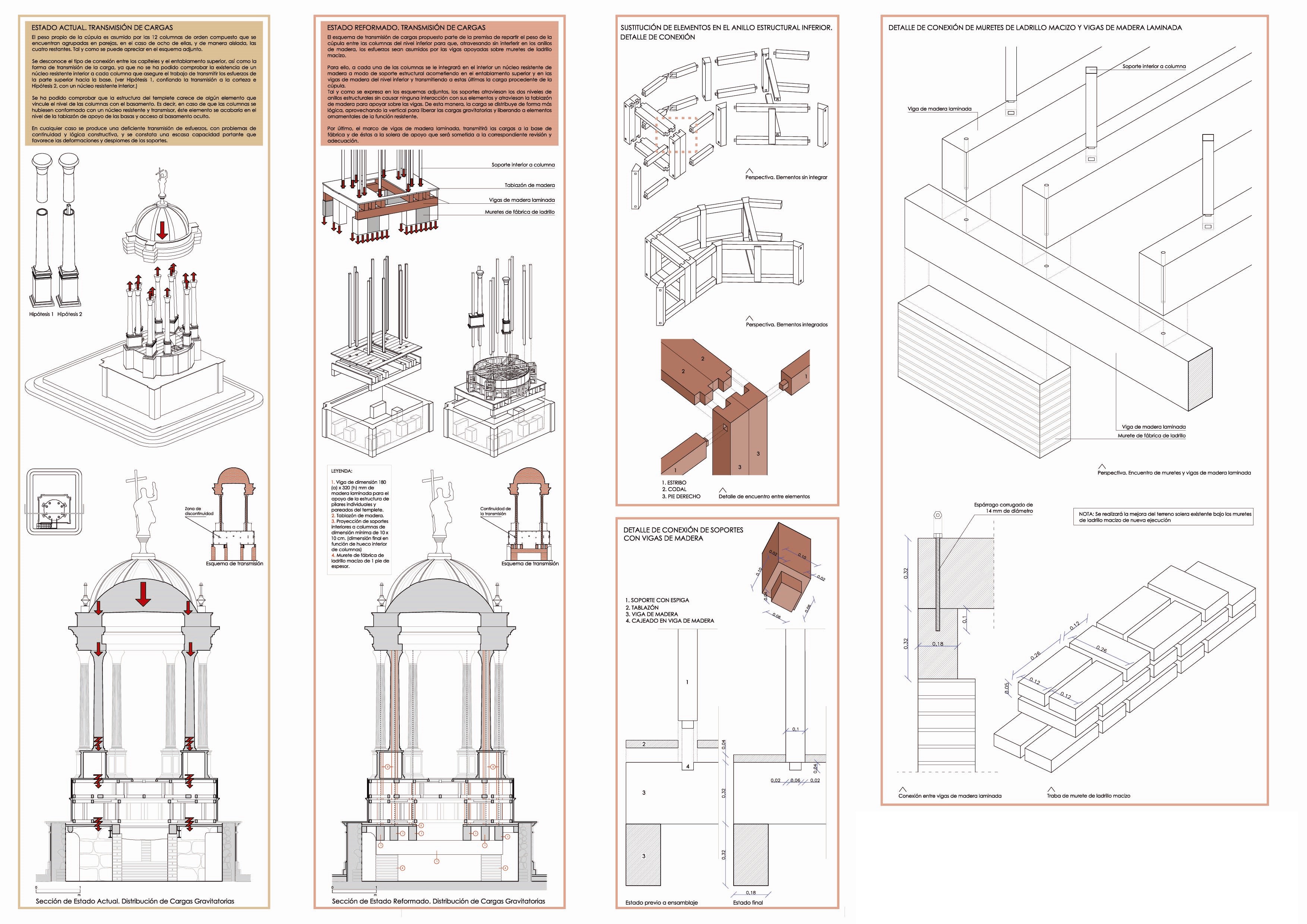Click the caret beside 'Conexión entre vigas de madera laminada'
1307x924 pixels.
click(902, 789)
